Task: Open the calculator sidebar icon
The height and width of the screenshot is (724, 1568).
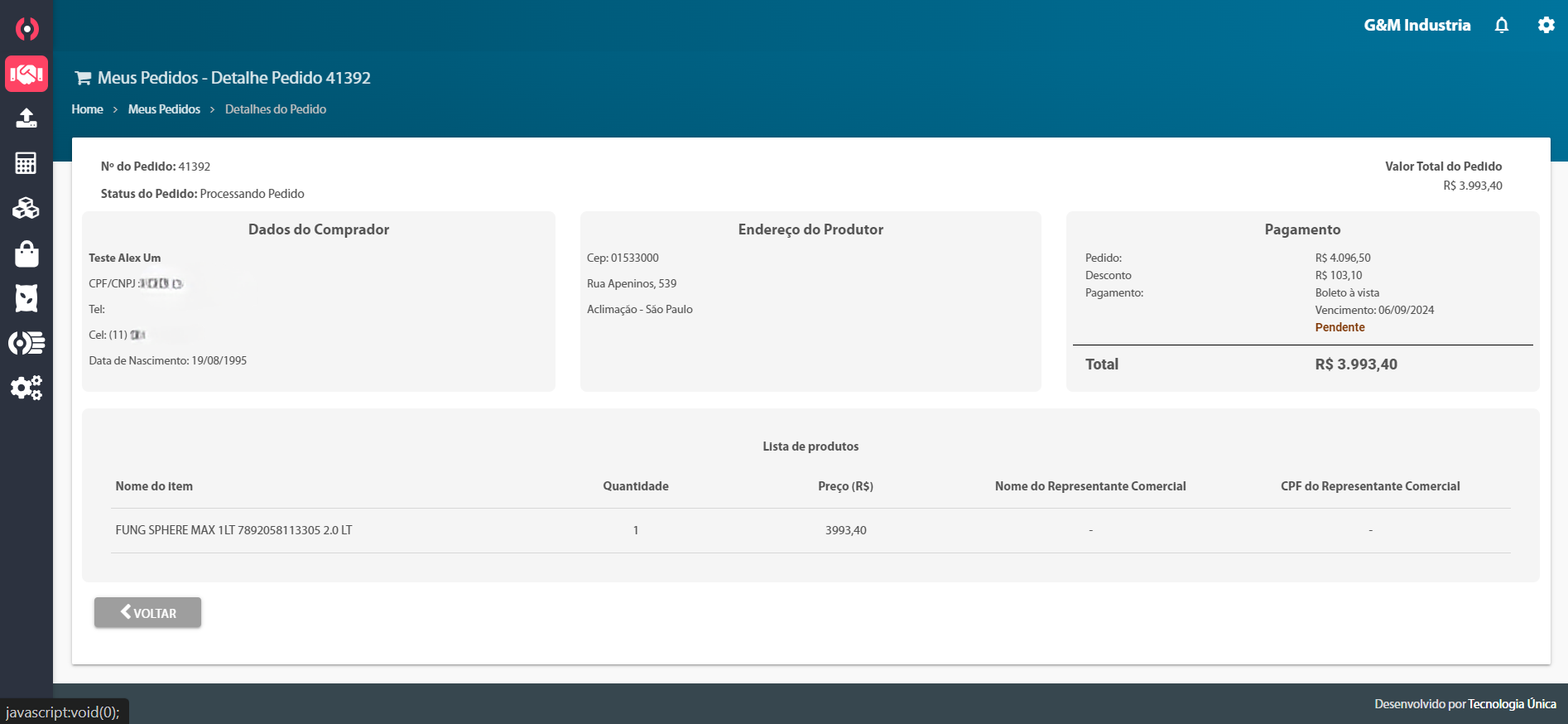Action: coord(26,163)
